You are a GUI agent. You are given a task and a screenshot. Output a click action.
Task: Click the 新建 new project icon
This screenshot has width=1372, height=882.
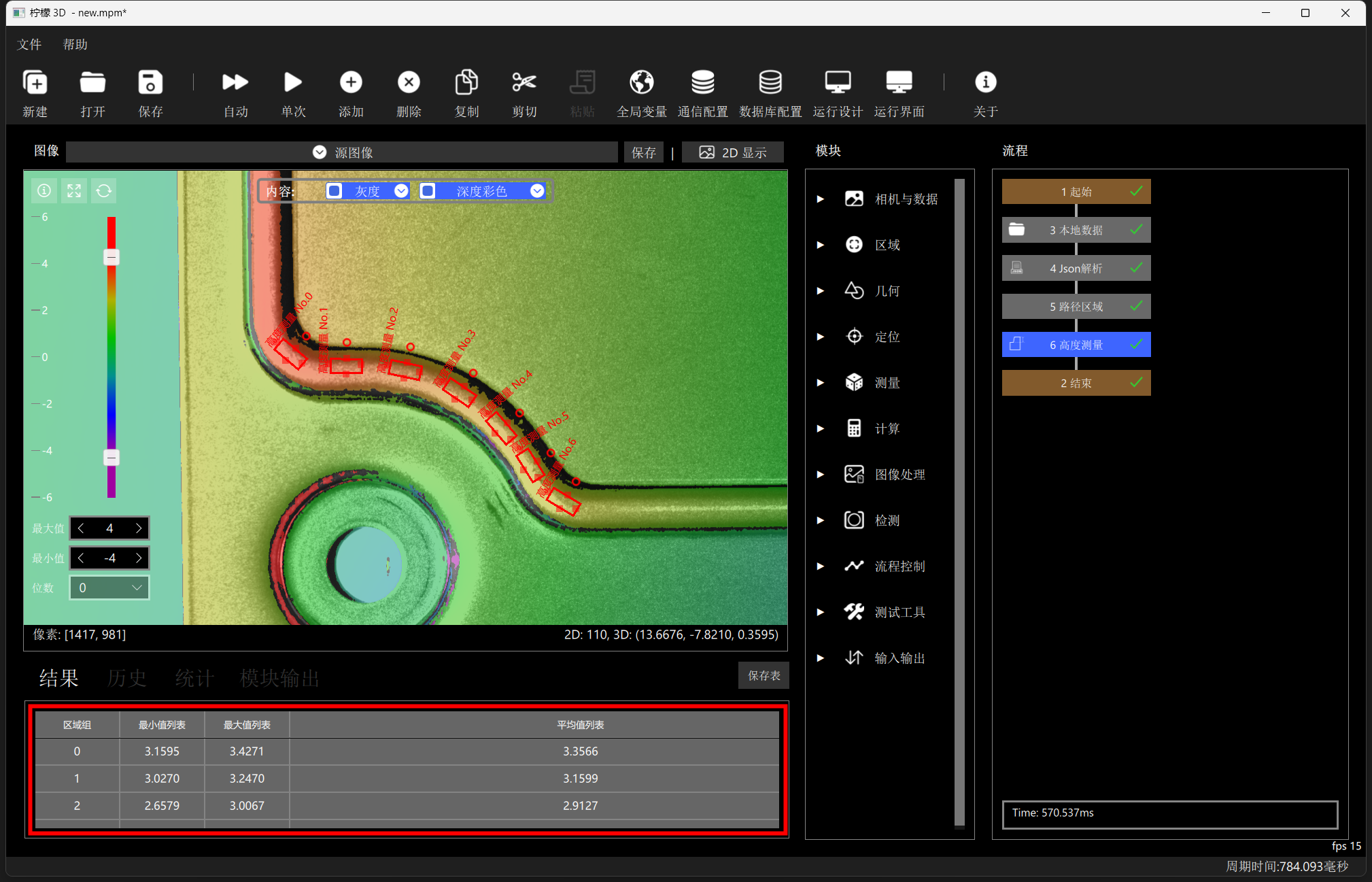click(35, 82)
